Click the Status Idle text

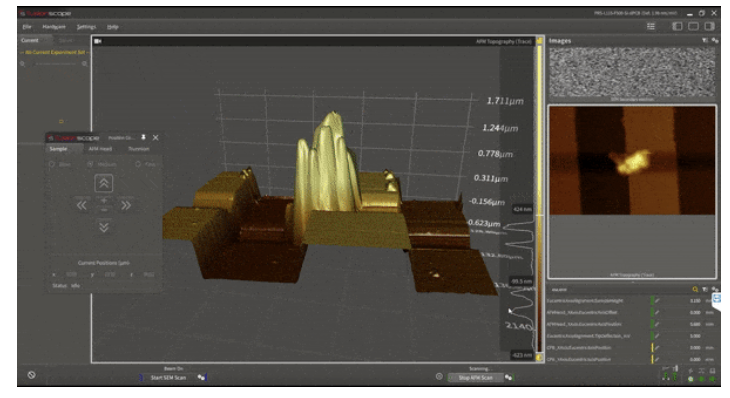pos(66,285)
